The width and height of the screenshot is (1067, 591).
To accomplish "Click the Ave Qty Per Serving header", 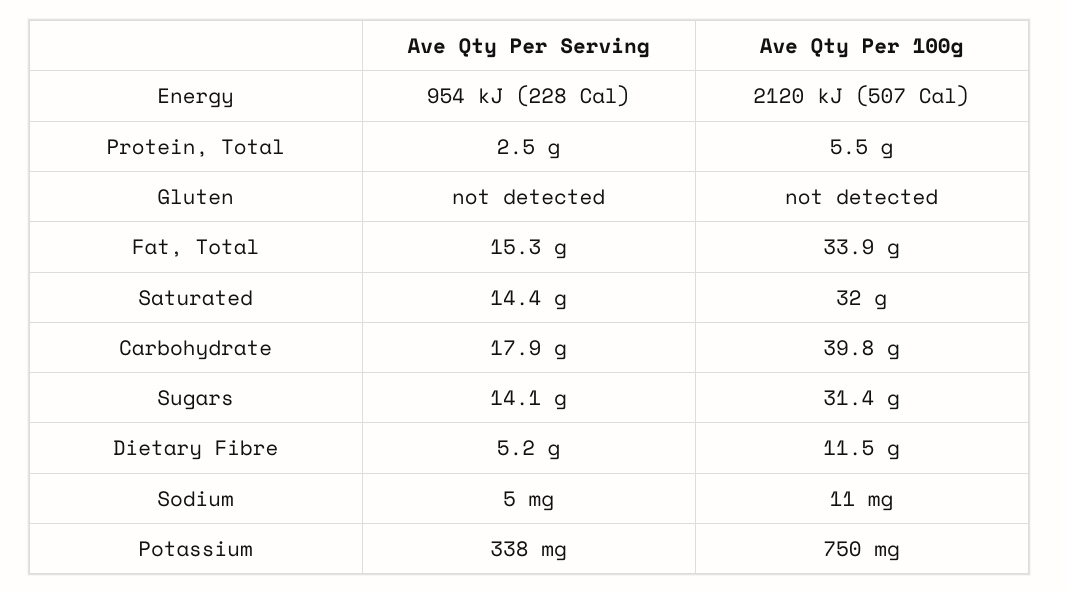I will point(528,46).
